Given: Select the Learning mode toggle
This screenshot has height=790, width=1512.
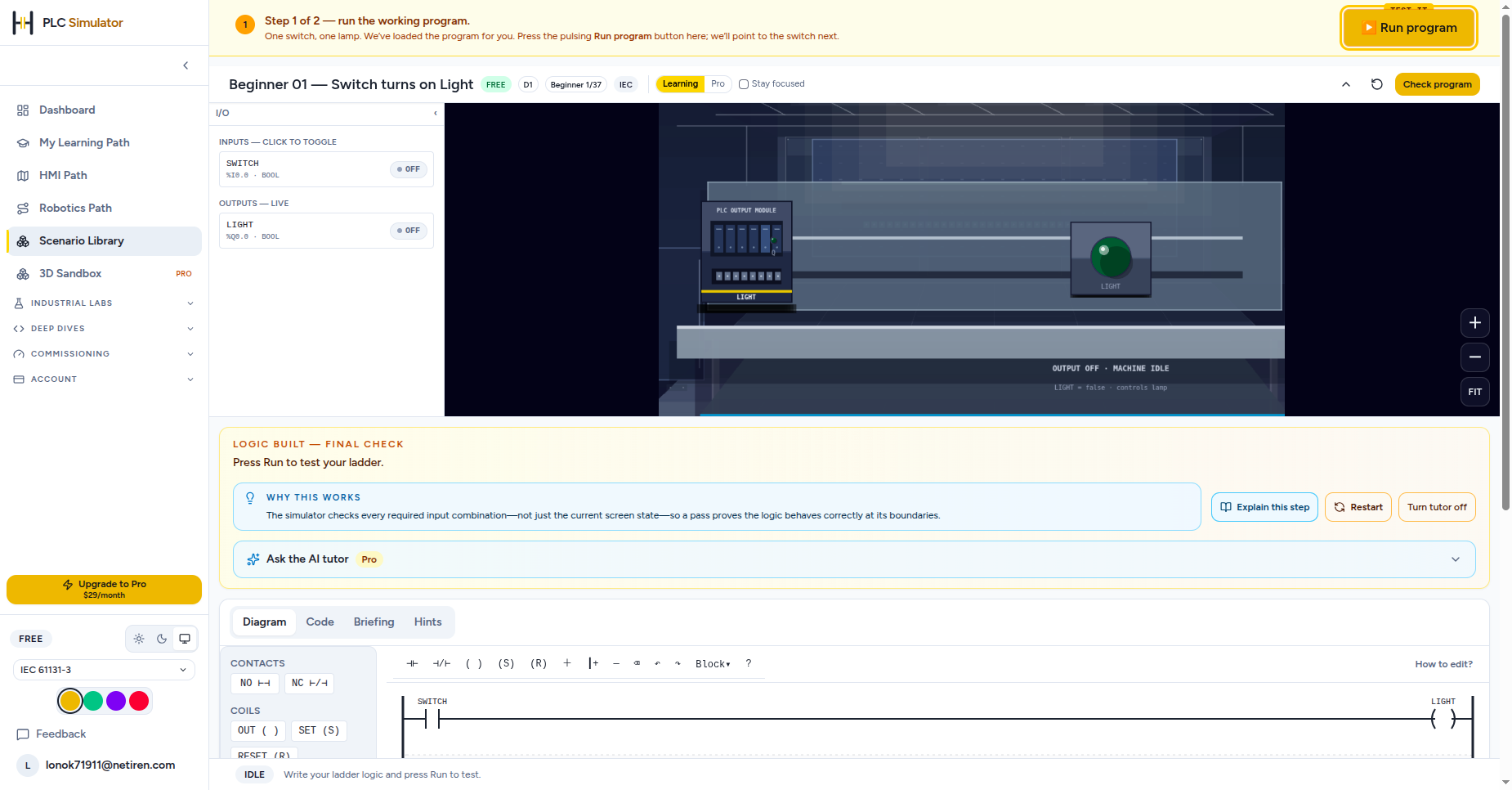Looking at the screenshot, I should (x=680, y=83).
